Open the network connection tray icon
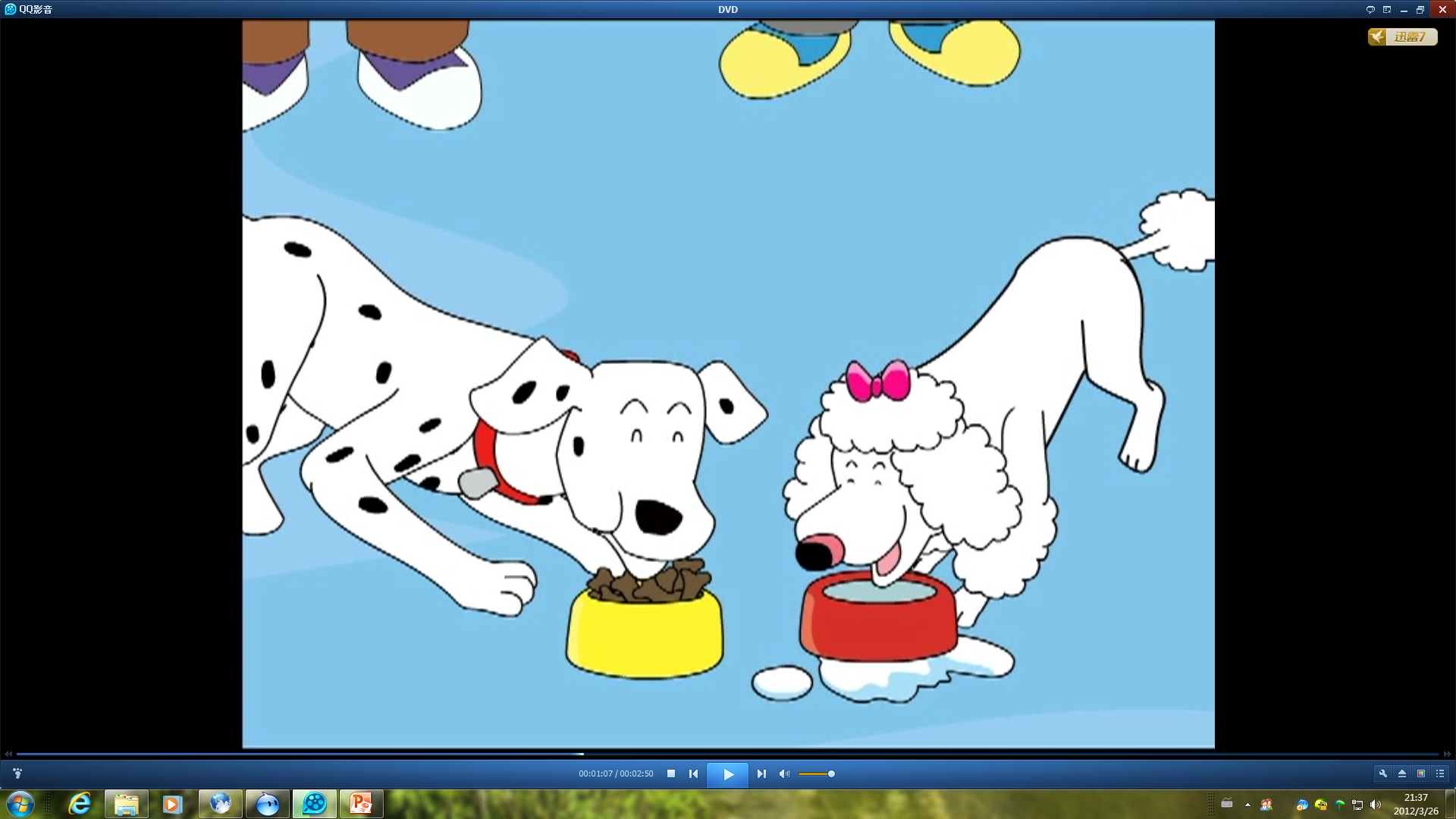1456x819 pixels. 1357,805
